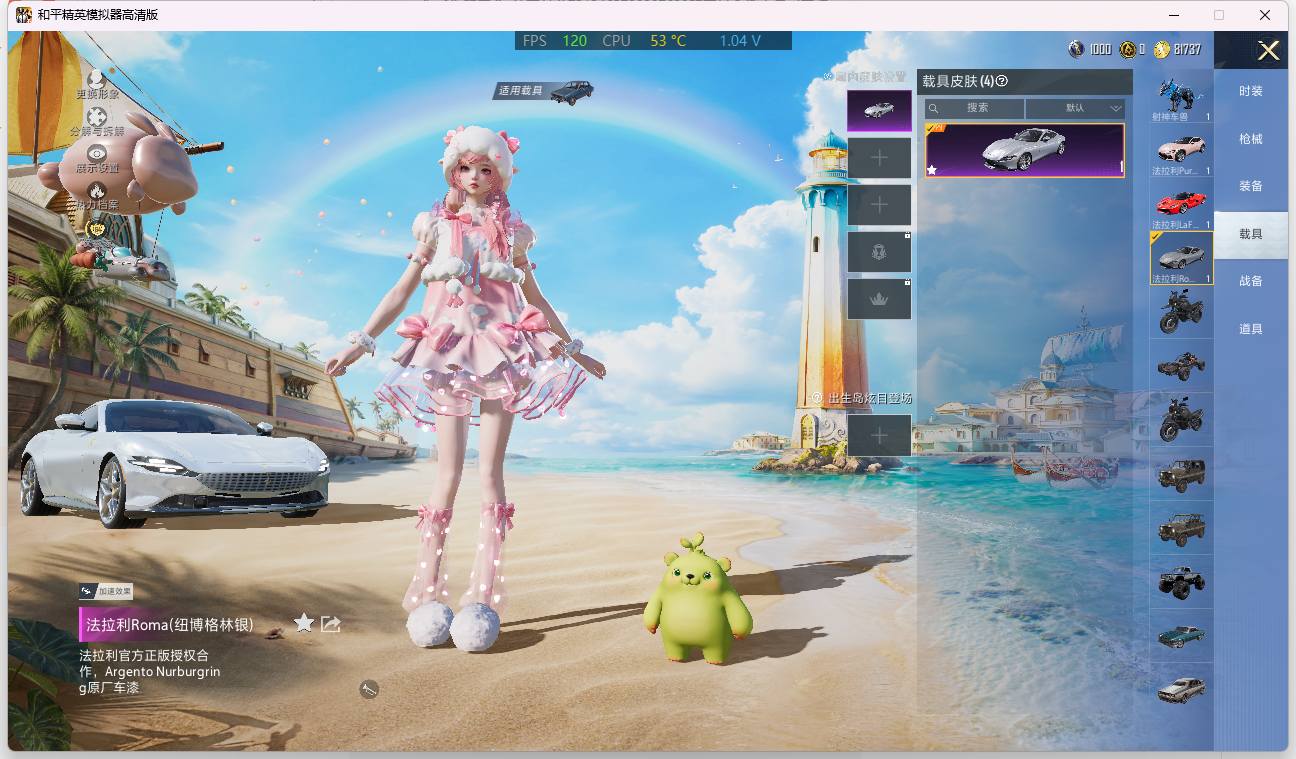
Task: Share the Ferrari Roma skin
Action: [331, 624]
